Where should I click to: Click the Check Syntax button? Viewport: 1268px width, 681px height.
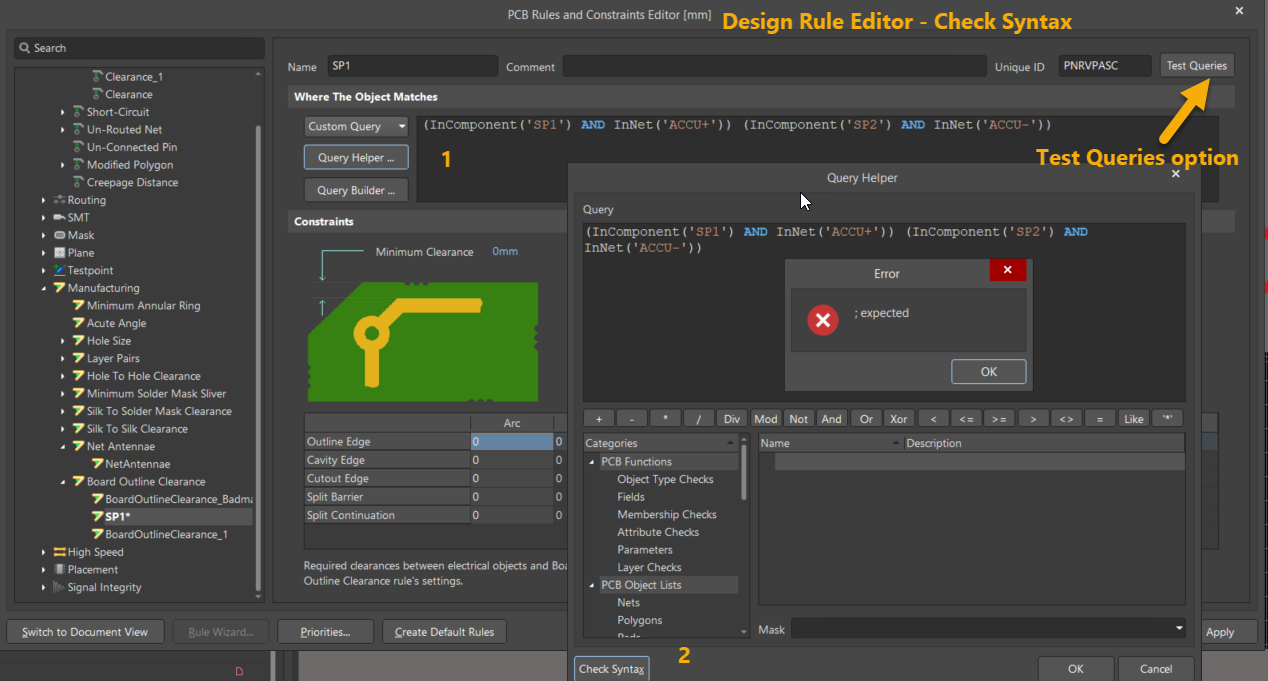pos(612,669)
